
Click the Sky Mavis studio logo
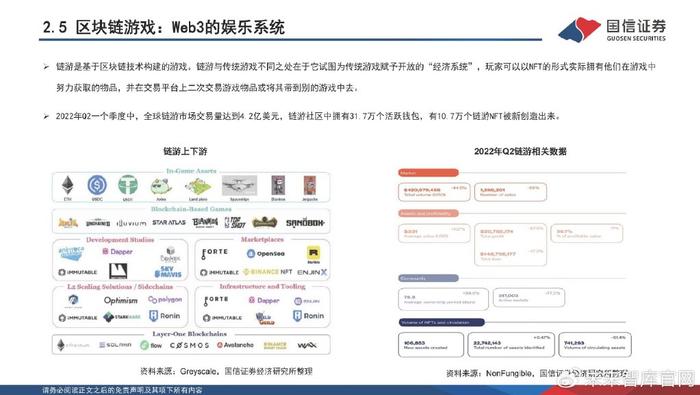168,271
